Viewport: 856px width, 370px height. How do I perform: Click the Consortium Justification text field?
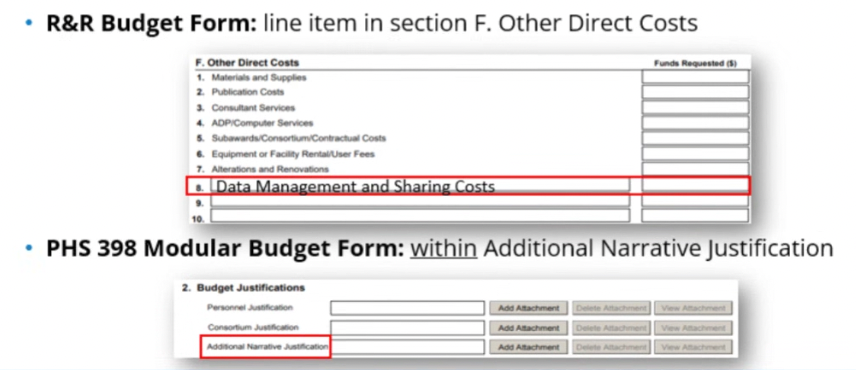point(407,328)
